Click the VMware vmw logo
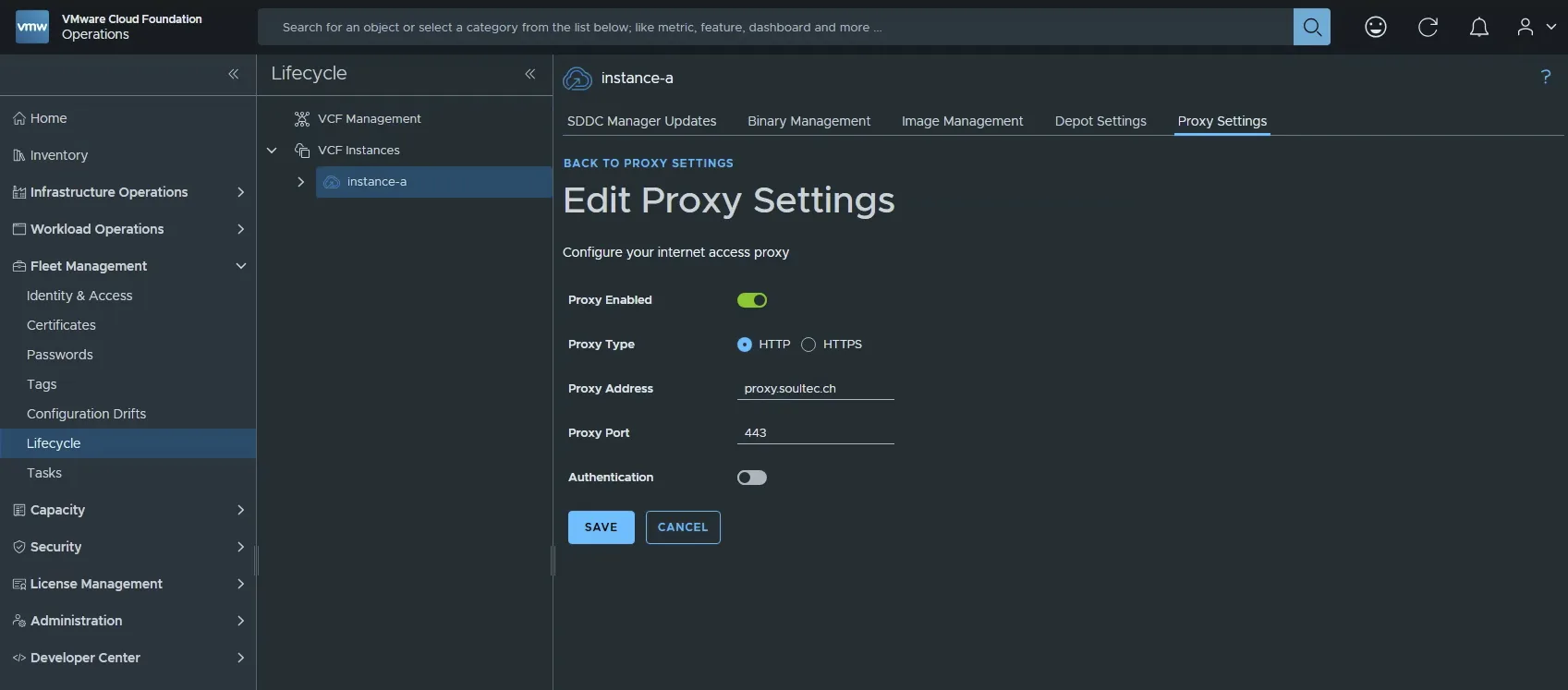This screenshot has width=1568, height=690. [32, 27]
